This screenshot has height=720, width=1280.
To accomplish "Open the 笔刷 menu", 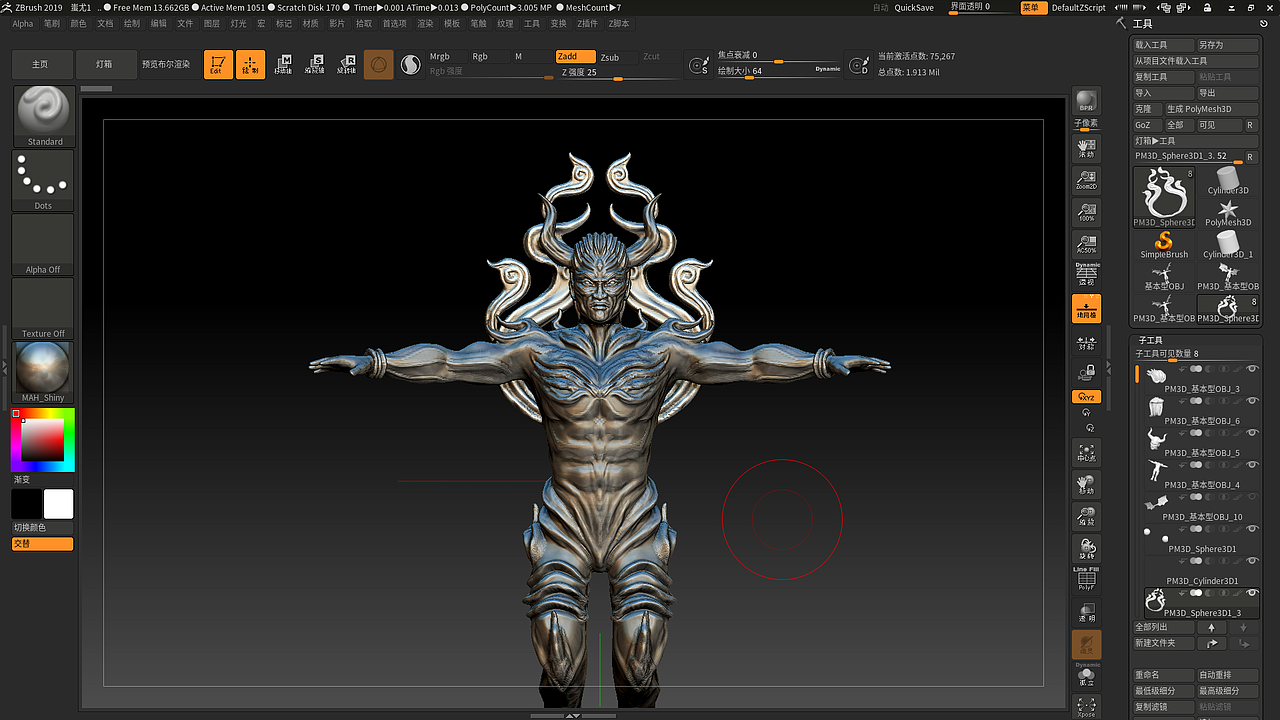I will (x=51, y=23).
